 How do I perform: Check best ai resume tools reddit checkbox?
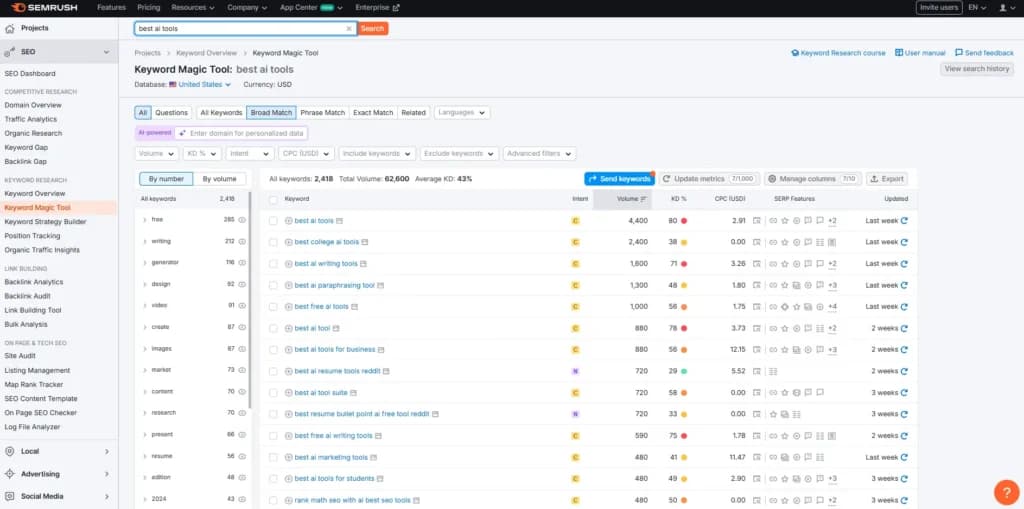point(273,371)
